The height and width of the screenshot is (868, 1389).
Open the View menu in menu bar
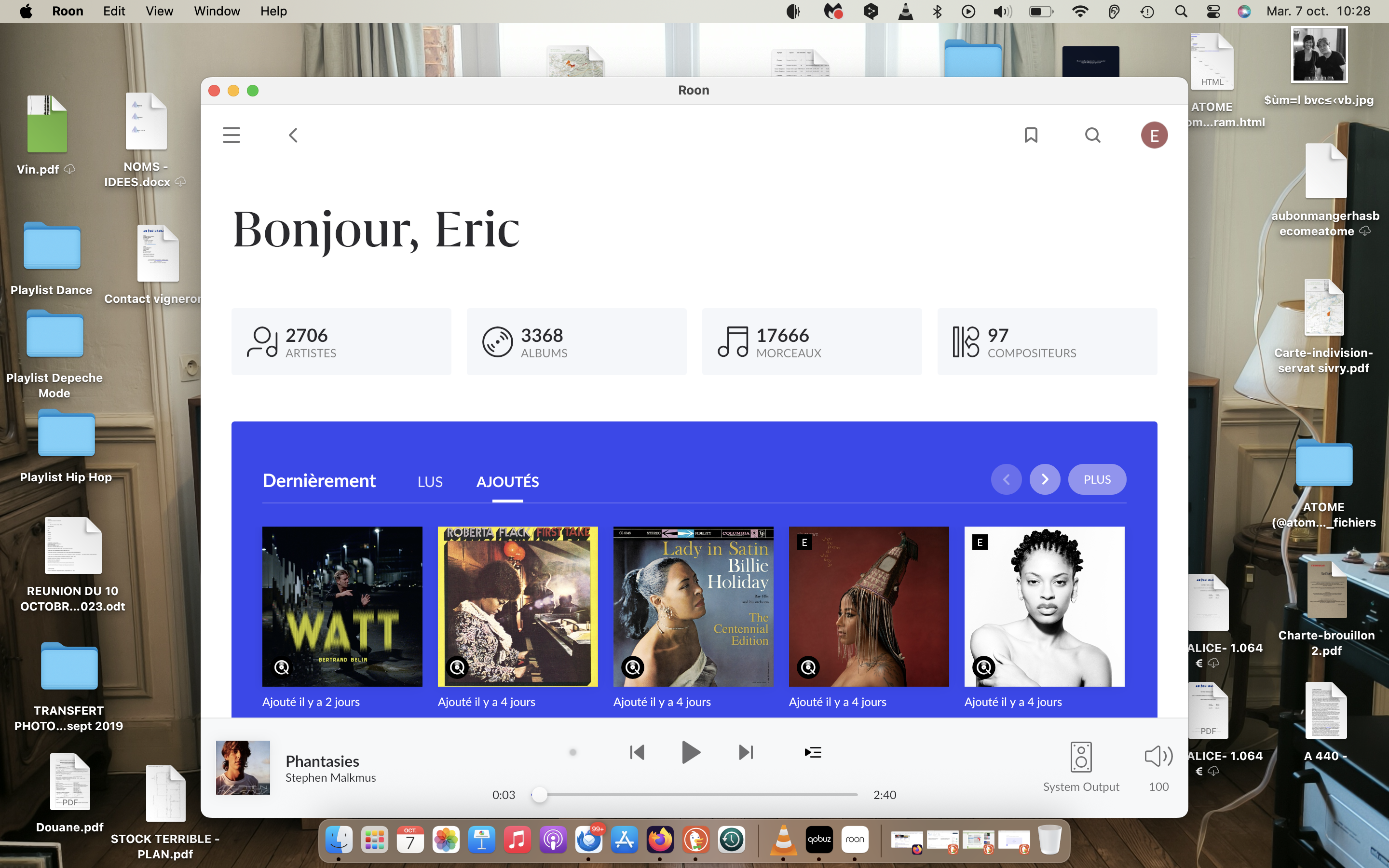(159, 12)
